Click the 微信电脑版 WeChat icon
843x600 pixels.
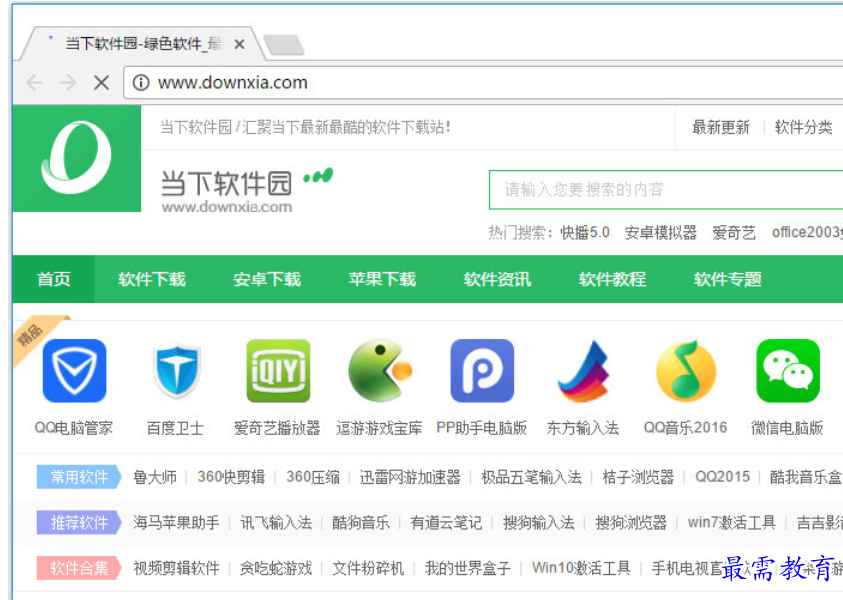788,370
